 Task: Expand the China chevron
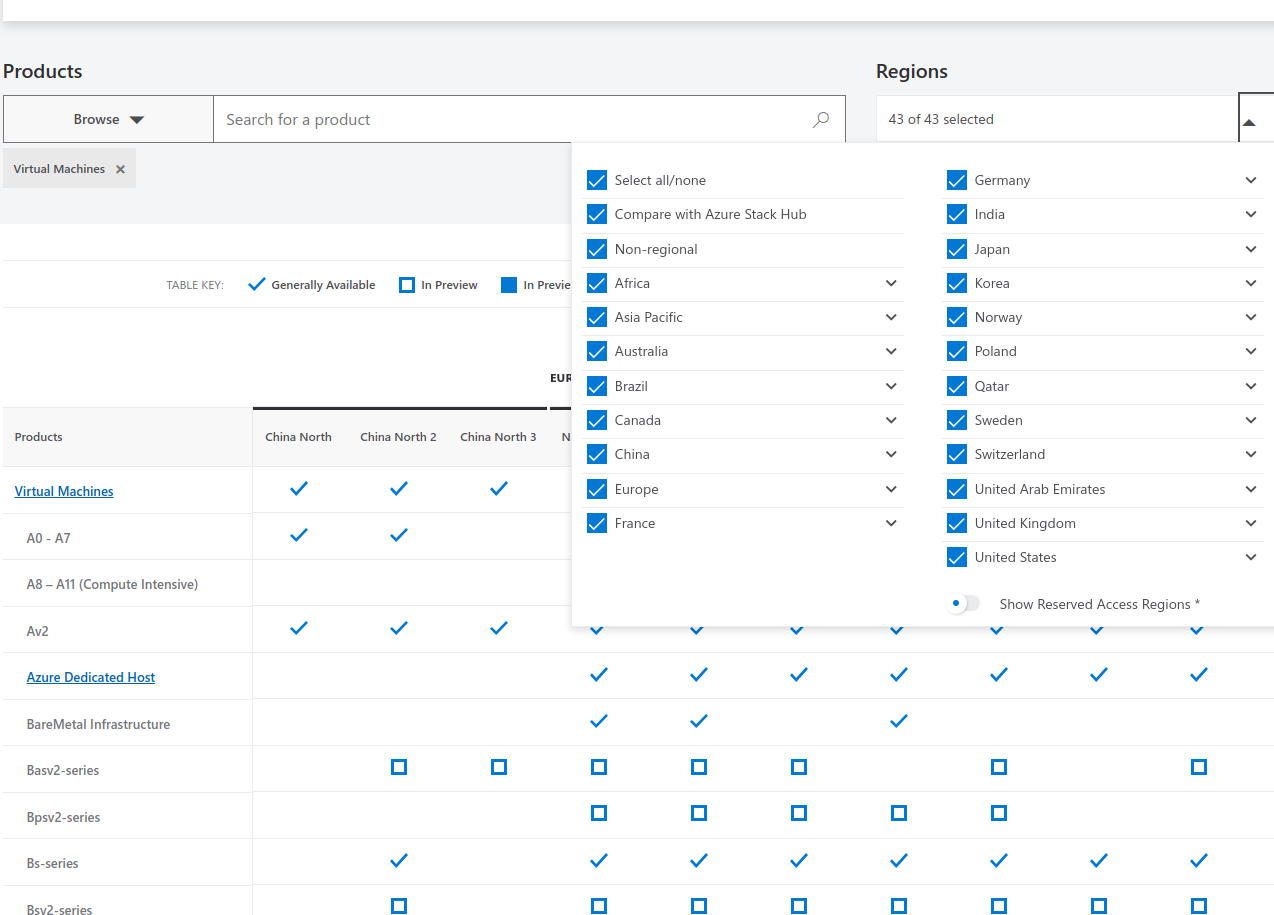click(891, 454)
